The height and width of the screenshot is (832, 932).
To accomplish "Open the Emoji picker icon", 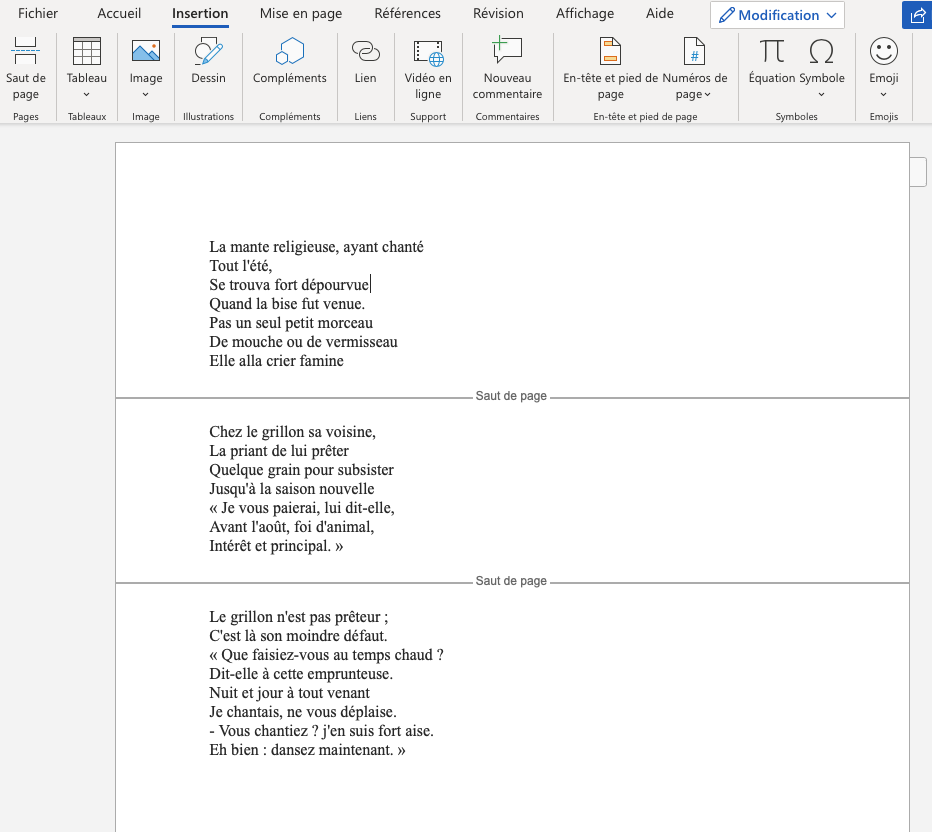I will pyautogui.click(x=884, y=51).
